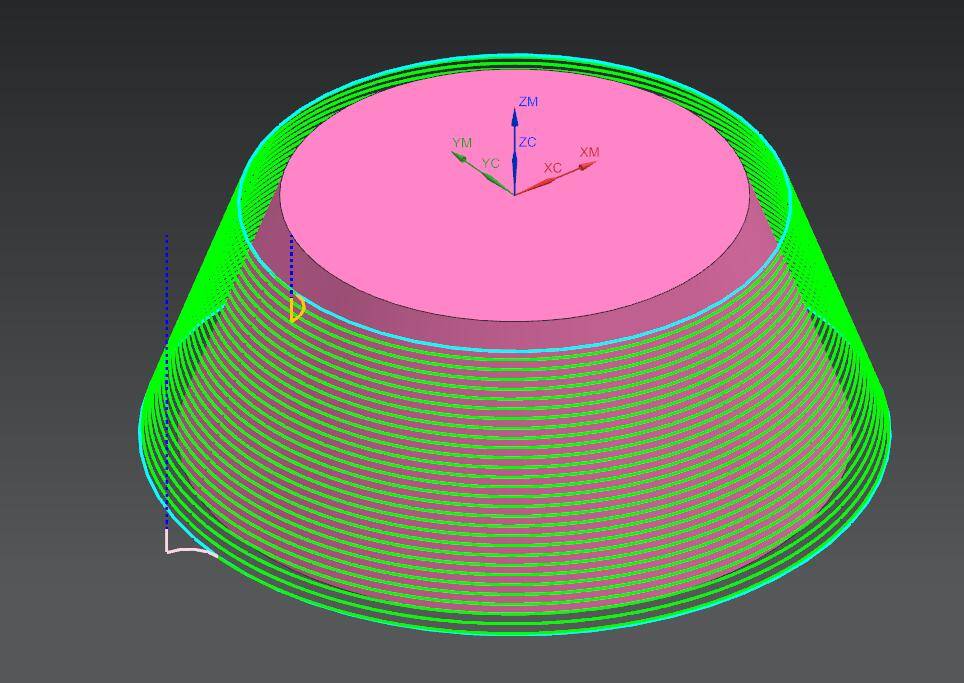
Task: Select the white approach move curve
Action: pyautogui.click(x=188, y=548)
